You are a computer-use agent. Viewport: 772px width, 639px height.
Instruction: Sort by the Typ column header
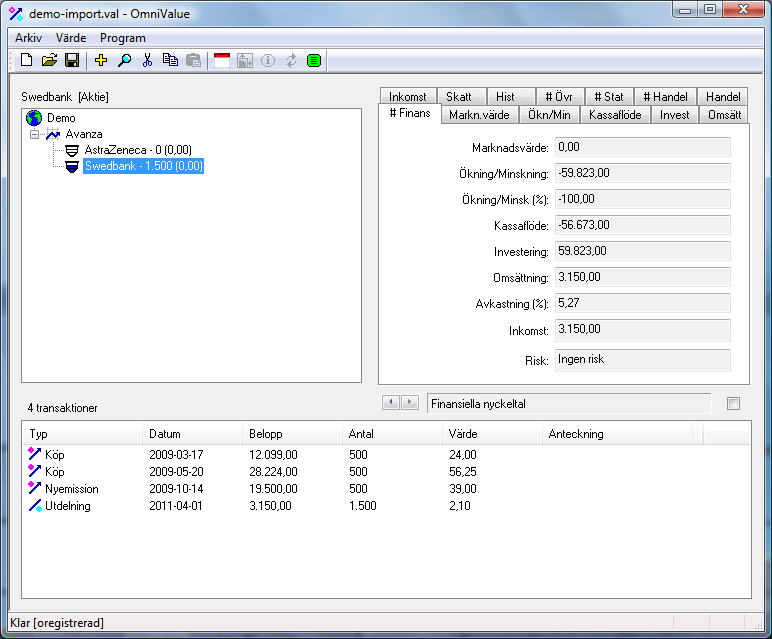point(82,434)
